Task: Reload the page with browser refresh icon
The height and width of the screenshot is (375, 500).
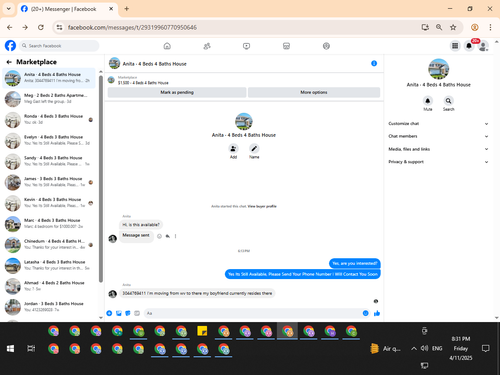Action: point(41,27)
